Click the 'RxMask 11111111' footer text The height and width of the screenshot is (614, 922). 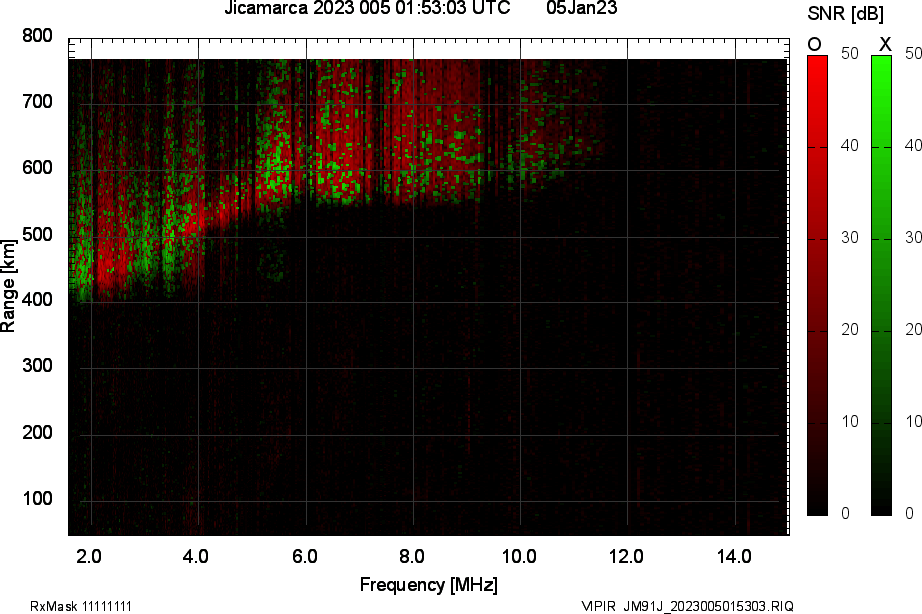[81, 606]
